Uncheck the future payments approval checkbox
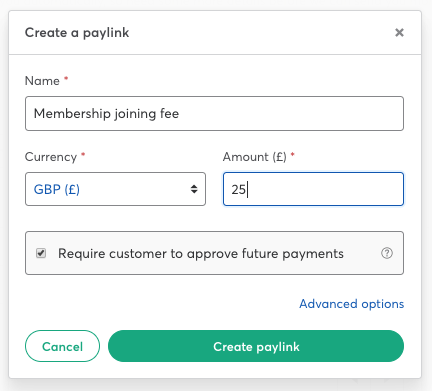This screenshot has height=391, width=432. [41, 253]
